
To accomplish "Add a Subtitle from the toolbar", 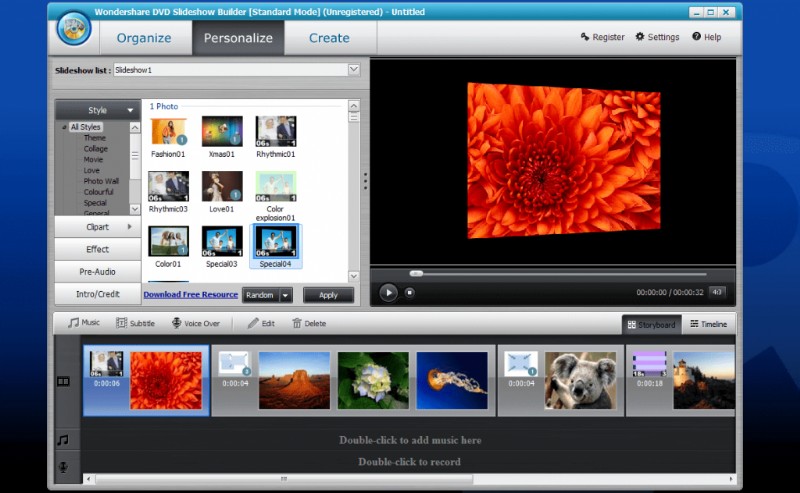I will tap(135, 323).
